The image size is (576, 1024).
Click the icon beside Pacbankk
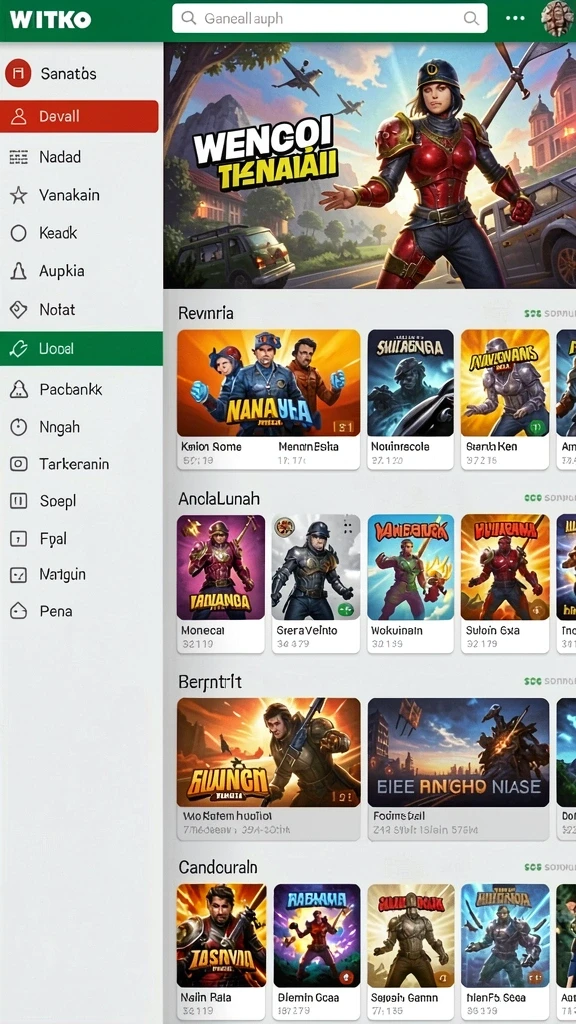click(x=18, y=389)
